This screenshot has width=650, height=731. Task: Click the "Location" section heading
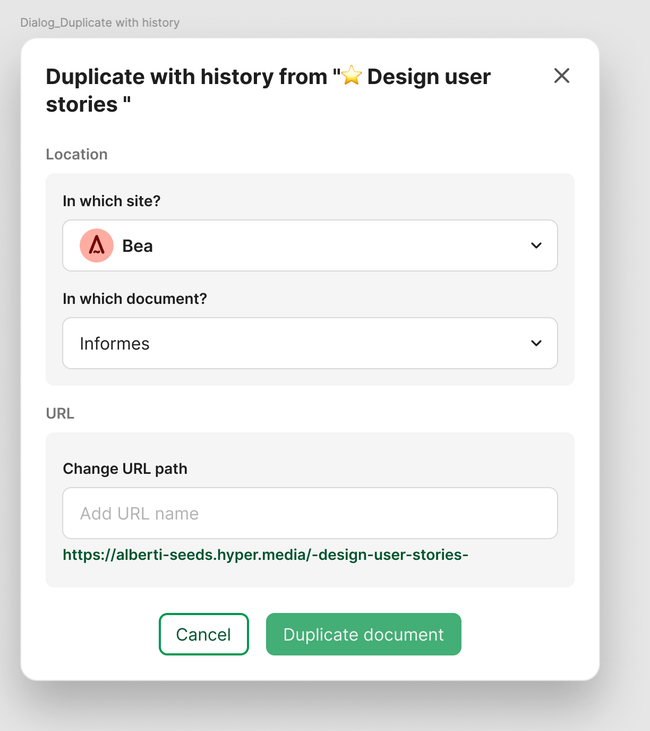(77, 154)
